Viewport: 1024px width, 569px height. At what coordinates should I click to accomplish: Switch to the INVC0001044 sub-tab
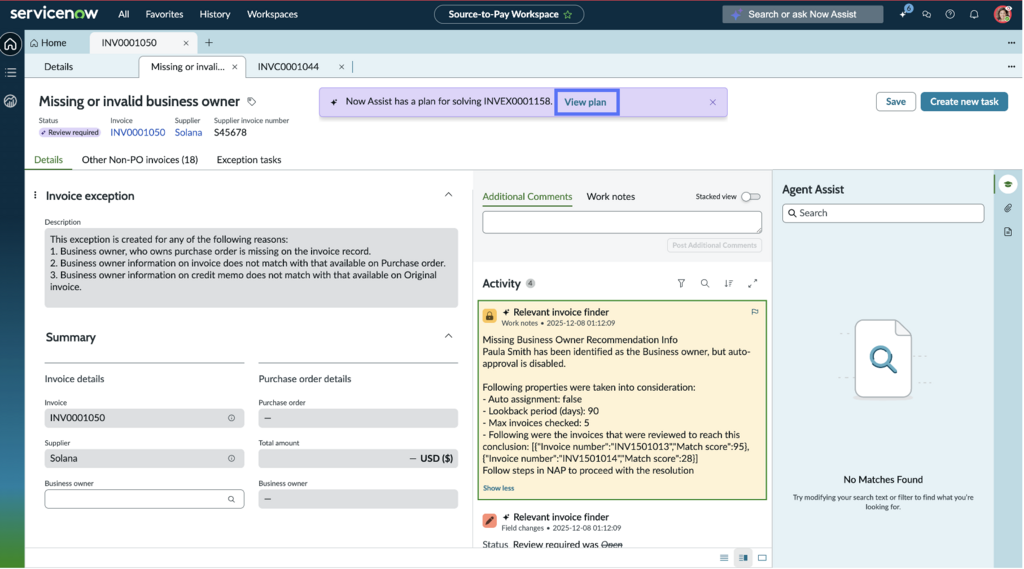[288, 67]
